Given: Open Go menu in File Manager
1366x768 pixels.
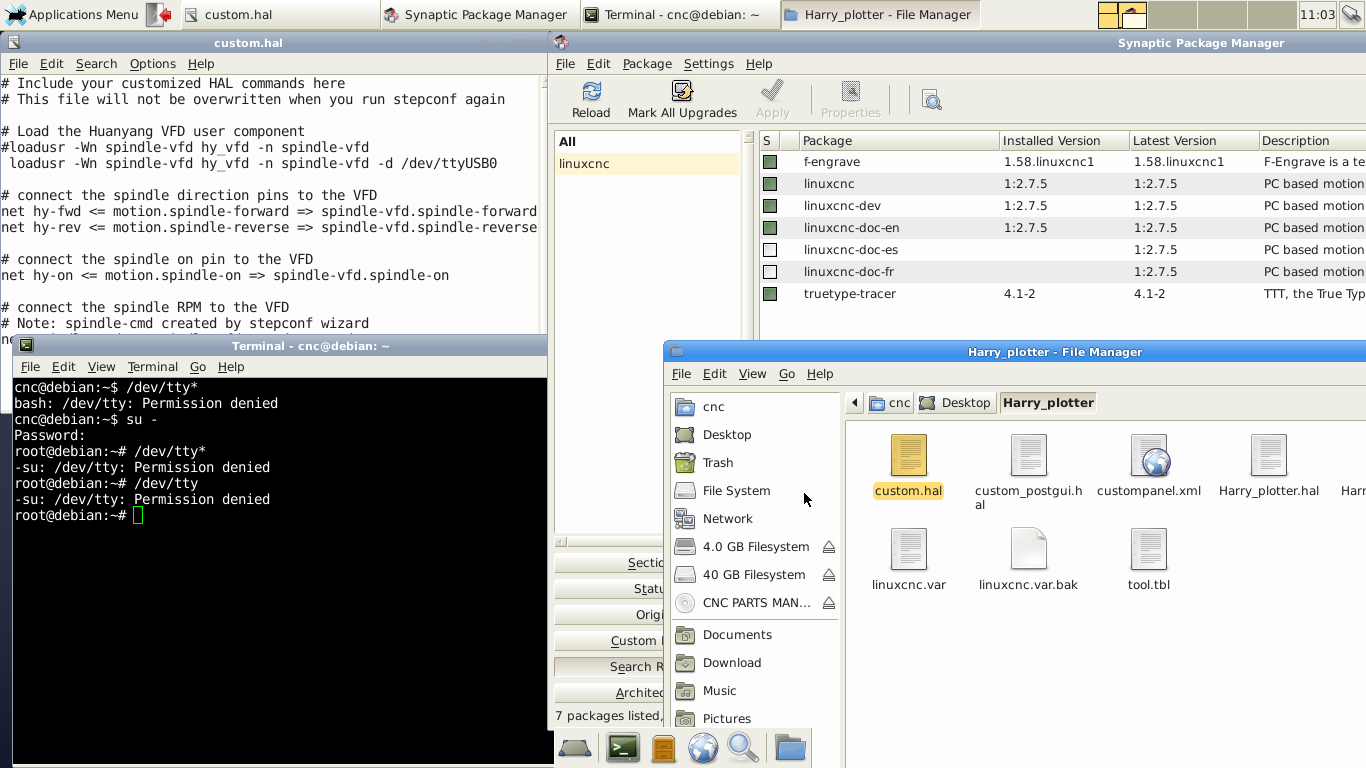Looking at the screenshot, I should [x=787, y=373].
